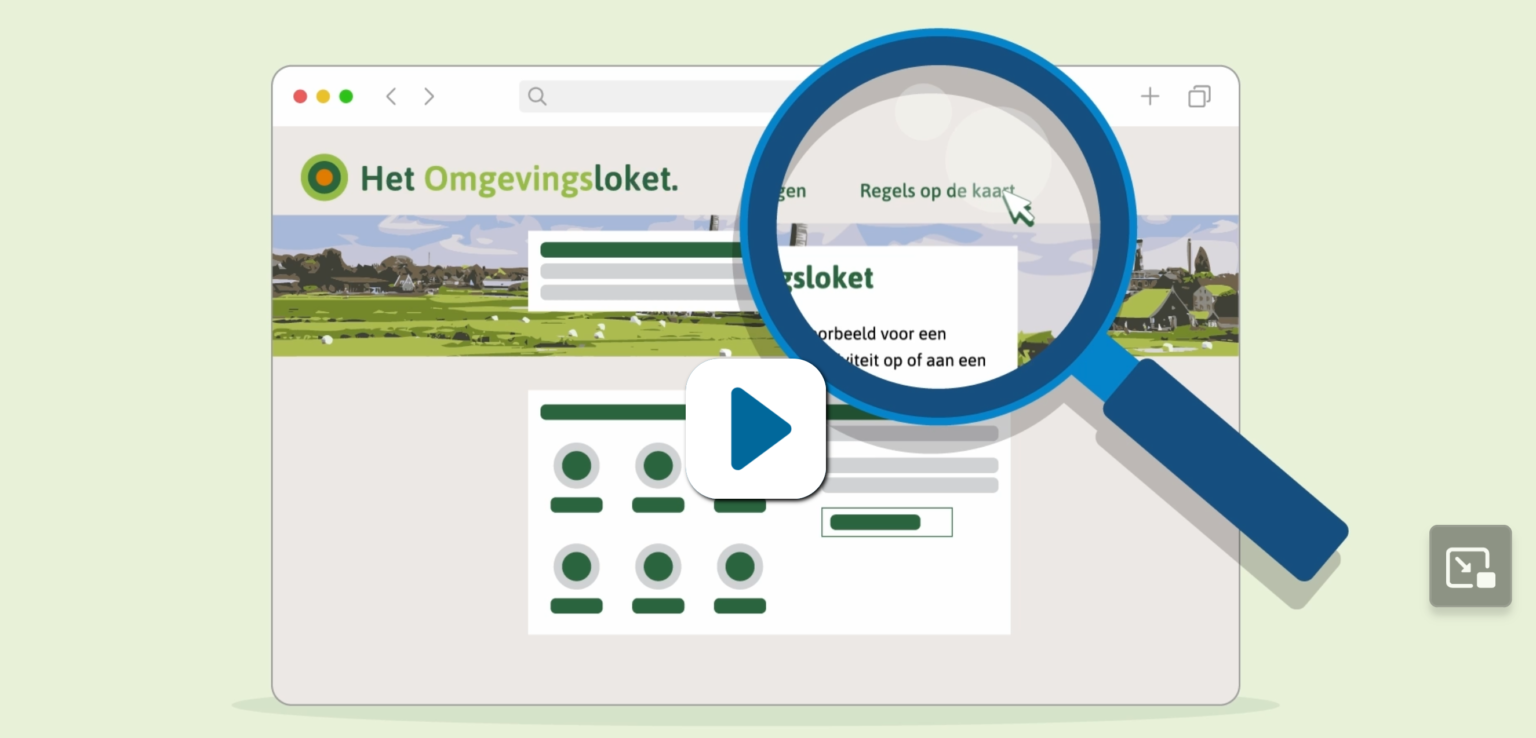
Task: Click the forward arrow in illustrated browser
Action: tap(429, 97)
